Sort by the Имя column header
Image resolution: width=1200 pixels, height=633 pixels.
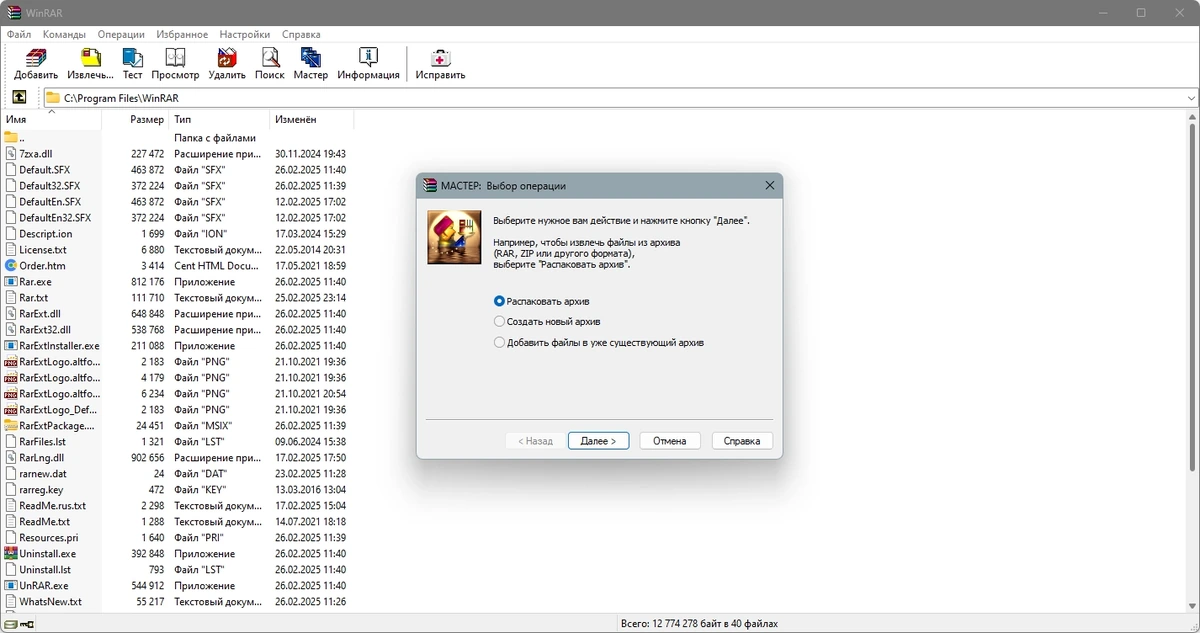[51, 119]
